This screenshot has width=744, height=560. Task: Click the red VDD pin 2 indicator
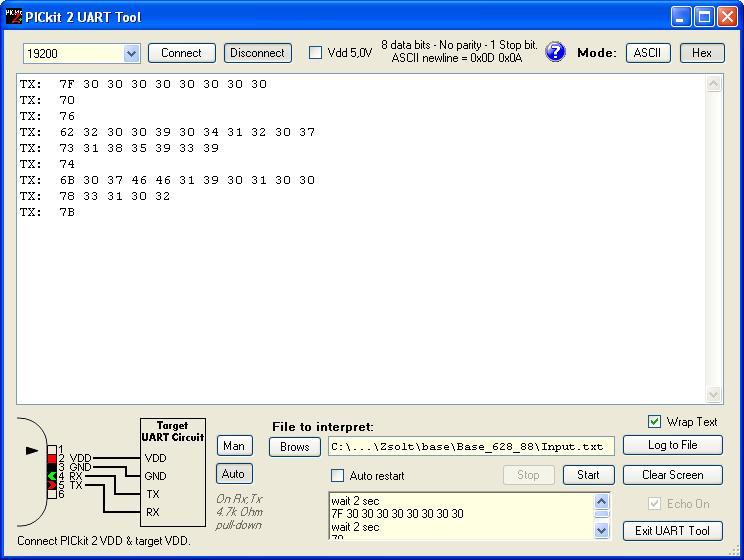point(52,458)
